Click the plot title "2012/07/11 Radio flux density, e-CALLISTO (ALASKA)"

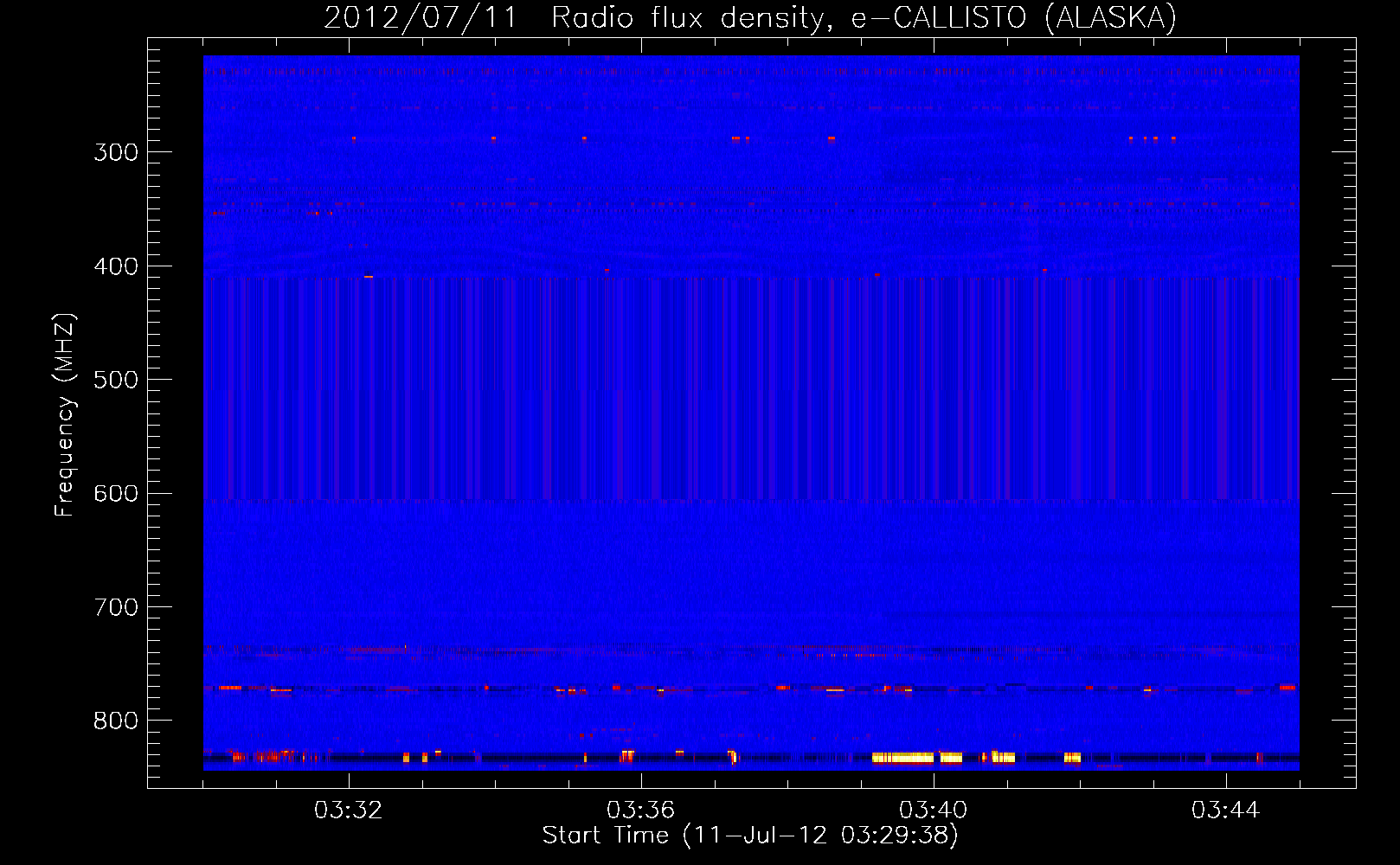[x=750, y=17]
